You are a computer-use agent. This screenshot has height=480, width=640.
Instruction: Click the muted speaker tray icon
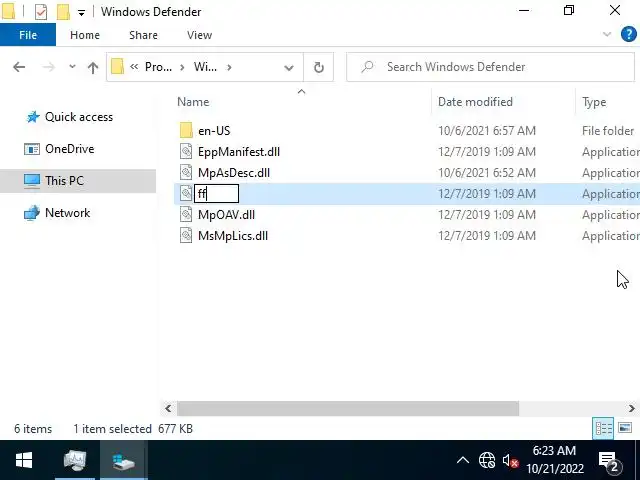(510, 461)
